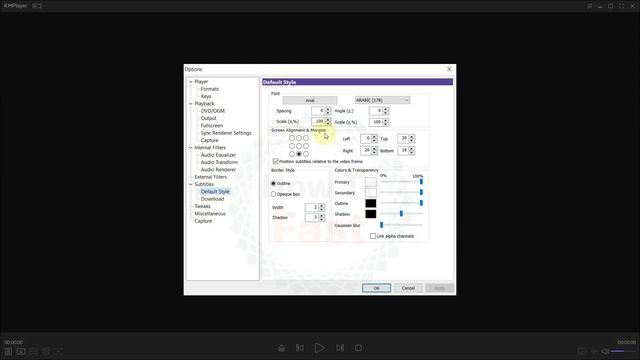
Task: Click the second icon in the bottom-left player toolbar
Action: [x=21, y=351]
